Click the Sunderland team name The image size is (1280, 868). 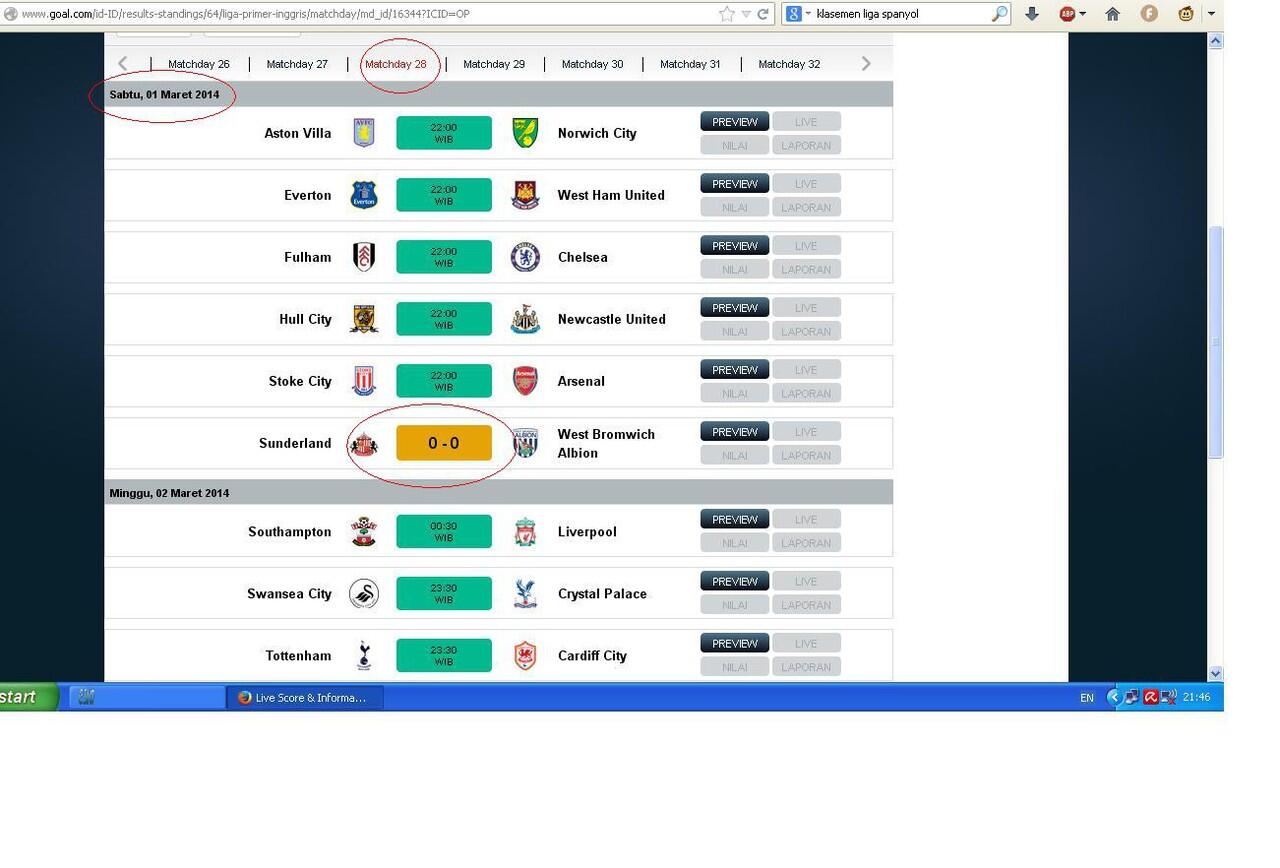pyautogui.click(x=295, y=443)
